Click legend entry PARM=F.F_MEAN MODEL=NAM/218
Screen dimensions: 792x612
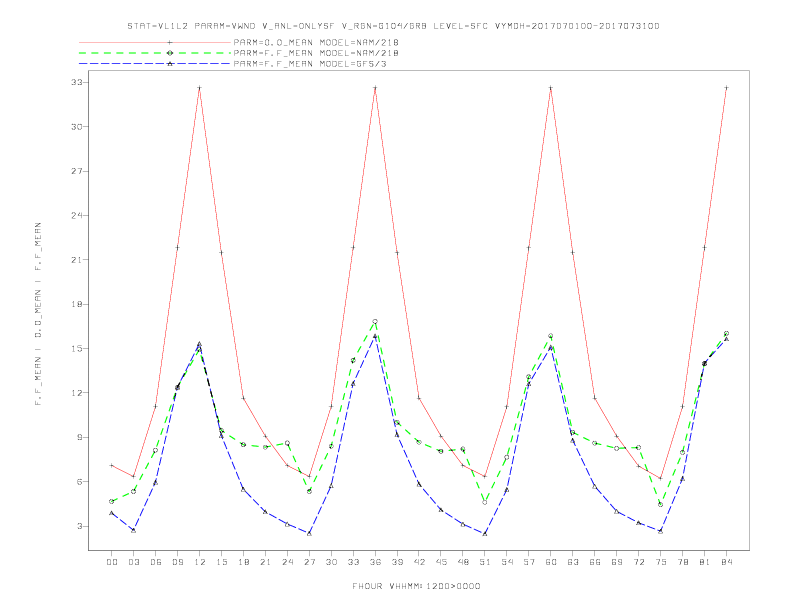pos(316,53)
